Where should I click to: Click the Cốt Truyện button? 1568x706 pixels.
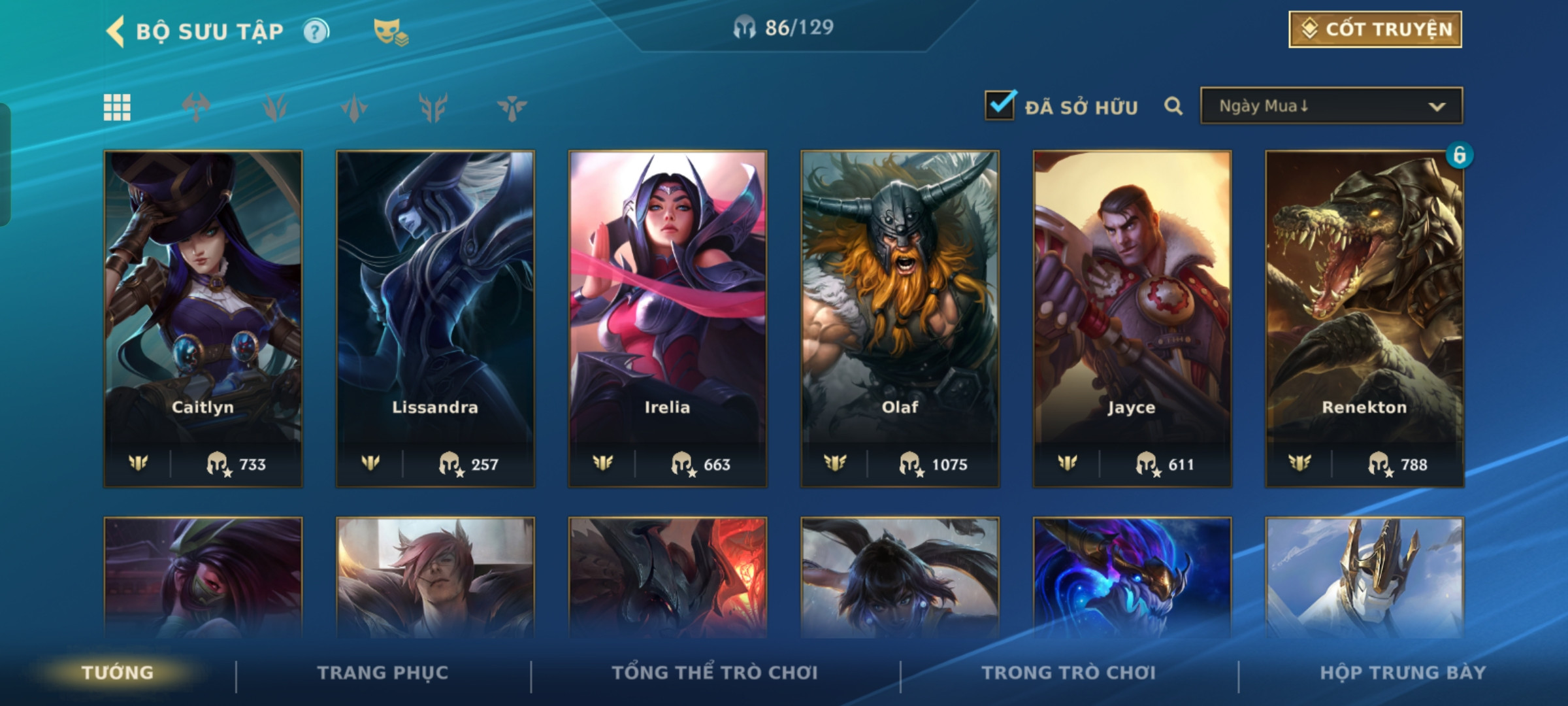pos(1375,29)
